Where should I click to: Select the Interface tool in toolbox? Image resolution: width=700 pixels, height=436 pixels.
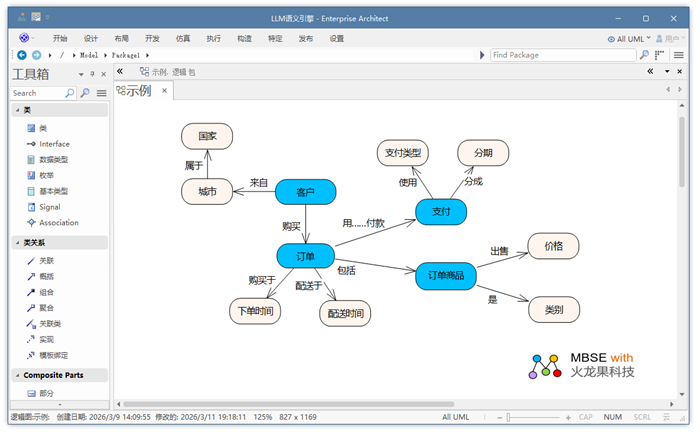pos(53,144)
